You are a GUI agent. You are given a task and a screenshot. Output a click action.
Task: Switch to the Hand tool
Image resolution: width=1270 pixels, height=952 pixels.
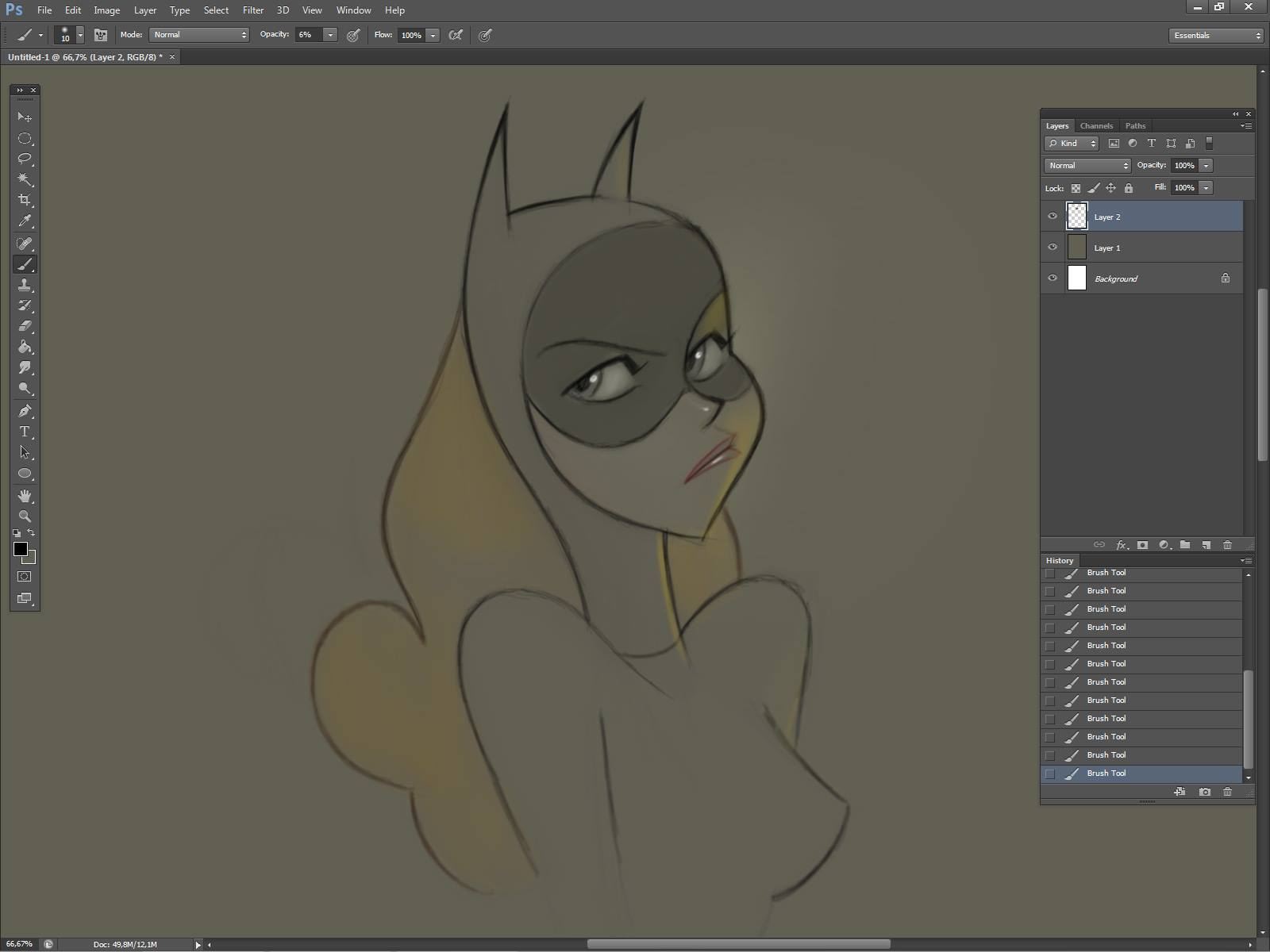click(x=25, y=496)
